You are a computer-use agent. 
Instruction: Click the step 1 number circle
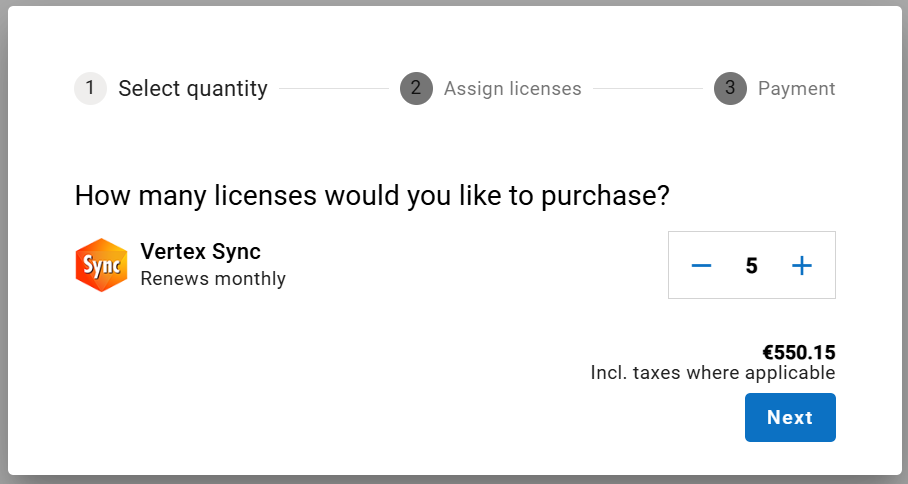(x=90, y=88)
